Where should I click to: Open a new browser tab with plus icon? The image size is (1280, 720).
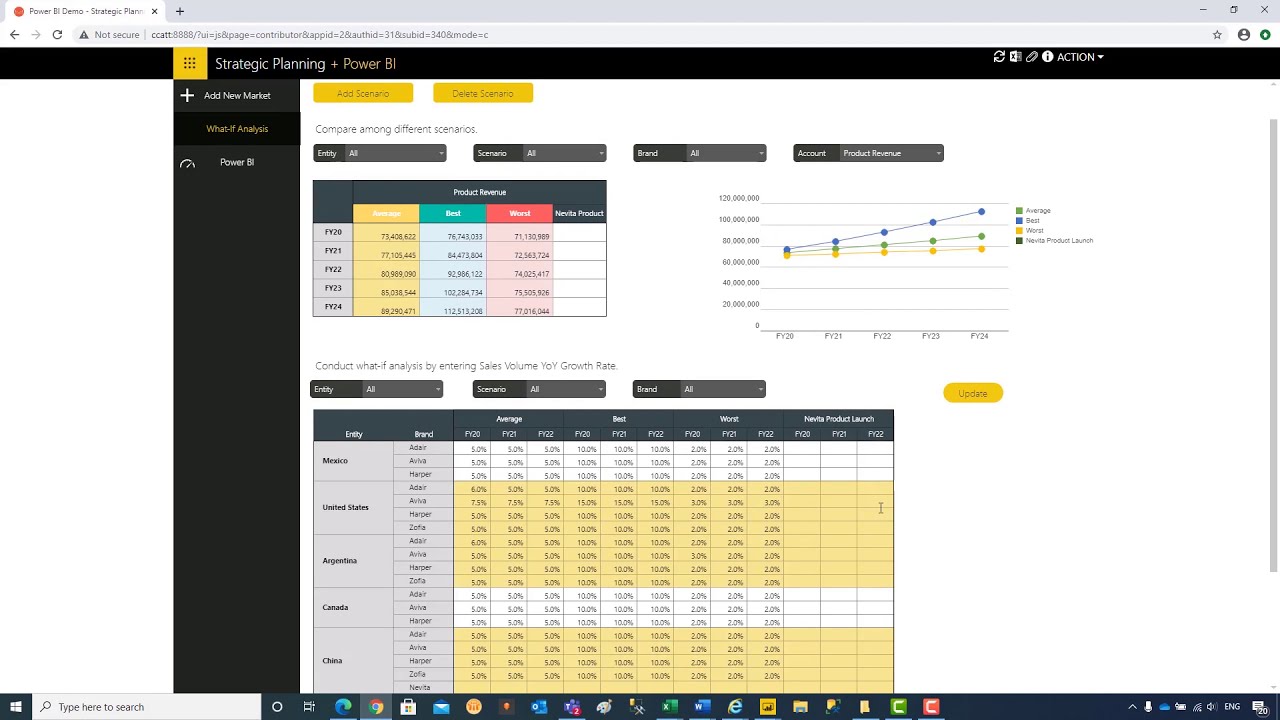[x=180, y=11]
